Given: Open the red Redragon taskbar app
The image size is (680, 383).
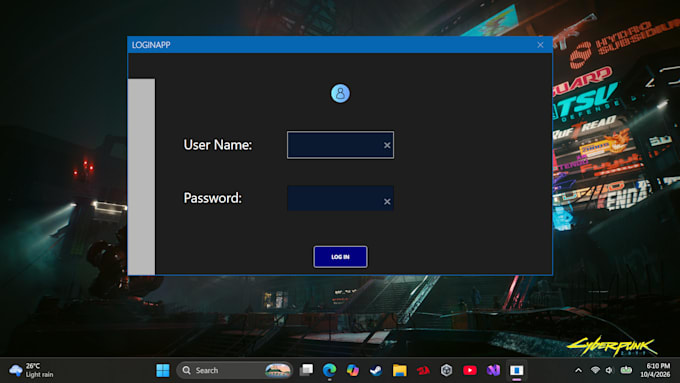Looking at the screenshot, I should 423,370.
